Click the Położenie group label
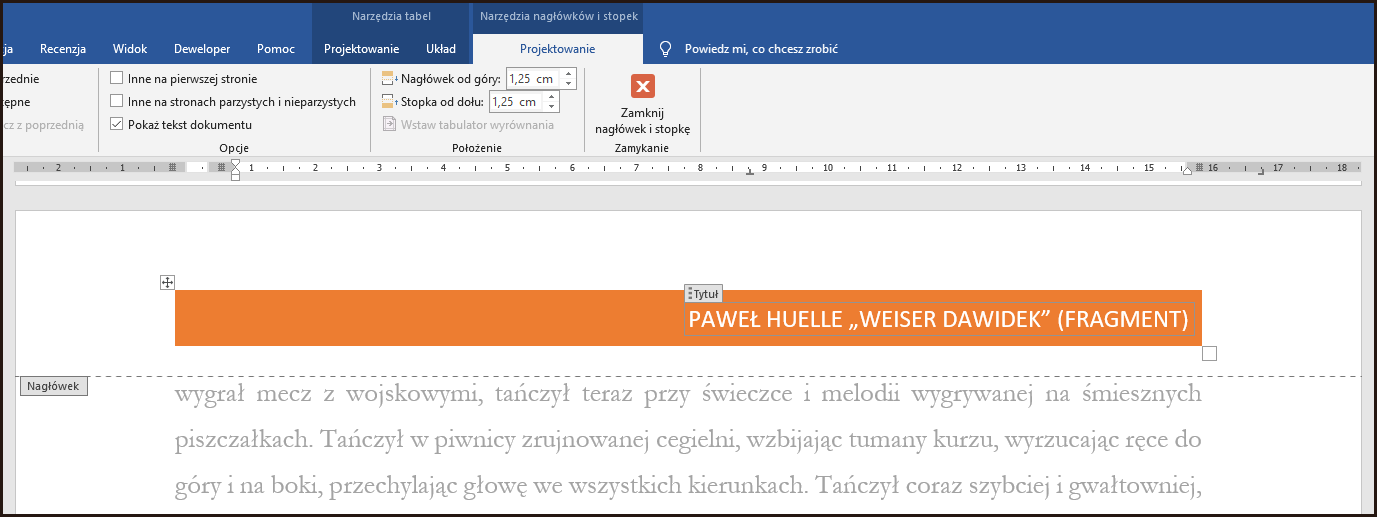 [477, 148]
